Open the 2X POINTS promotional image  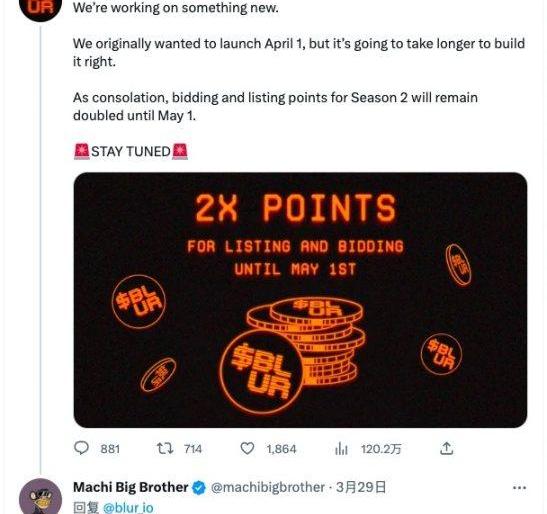(x=300, y=300)
